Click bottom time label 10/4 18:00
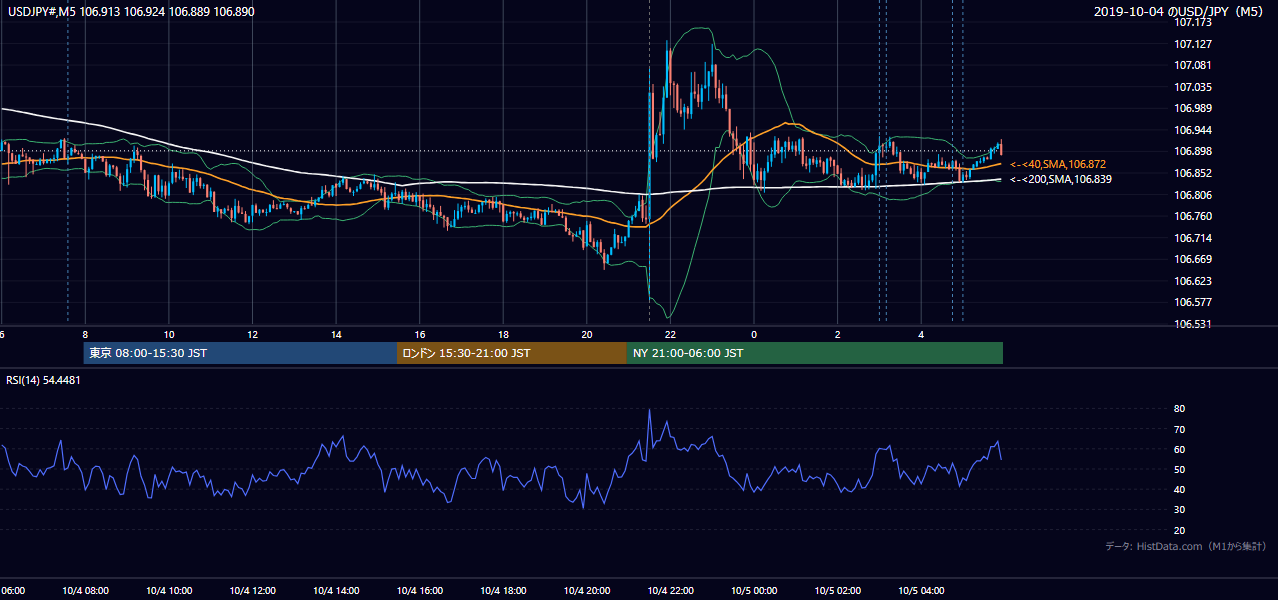The height and width of the screenshot is (600, 1278). 504,591
